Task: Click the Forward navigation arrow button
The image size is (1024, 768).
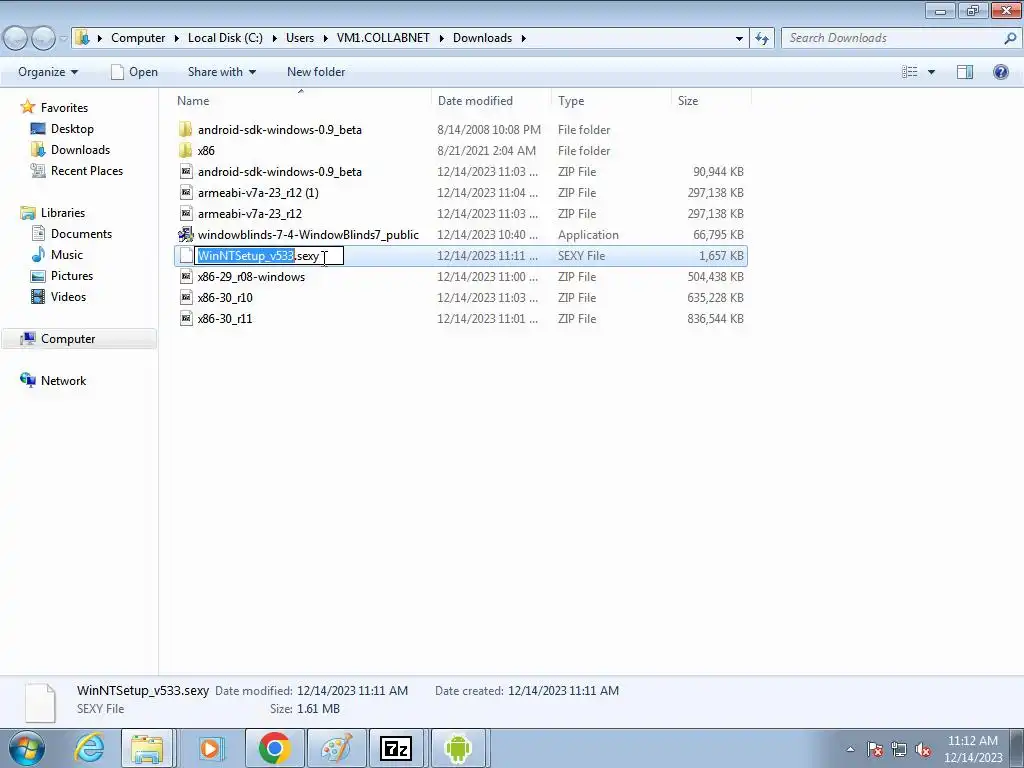Action: pos(43,39)
